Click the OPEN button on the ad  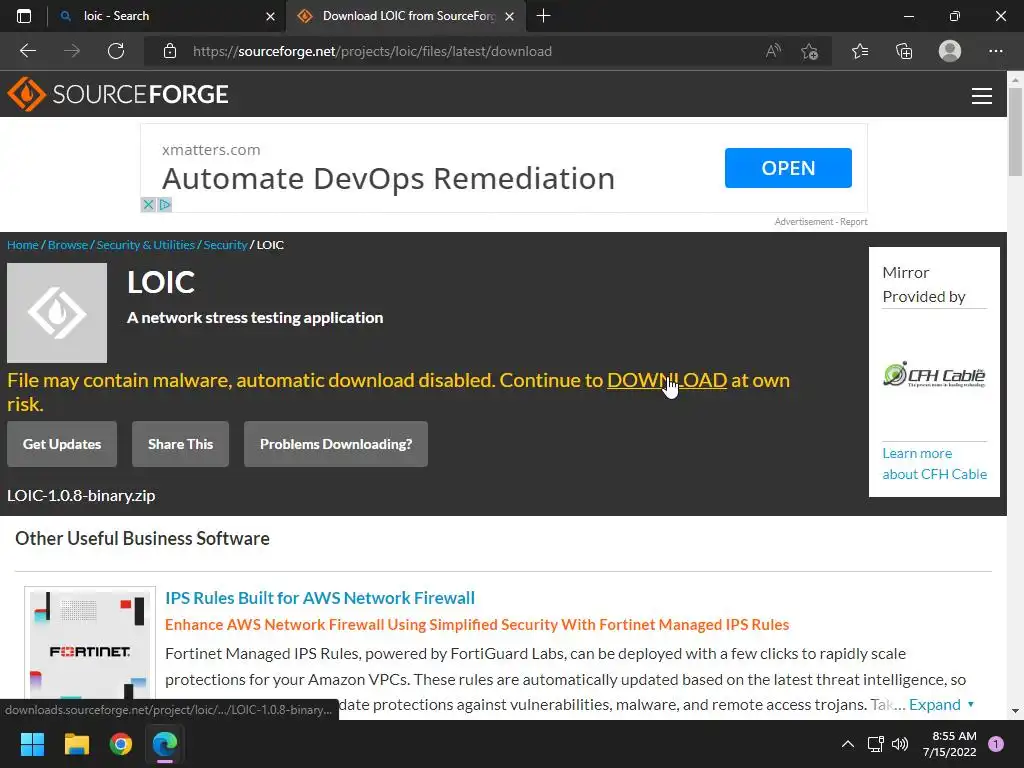click(x=788, y=168)
